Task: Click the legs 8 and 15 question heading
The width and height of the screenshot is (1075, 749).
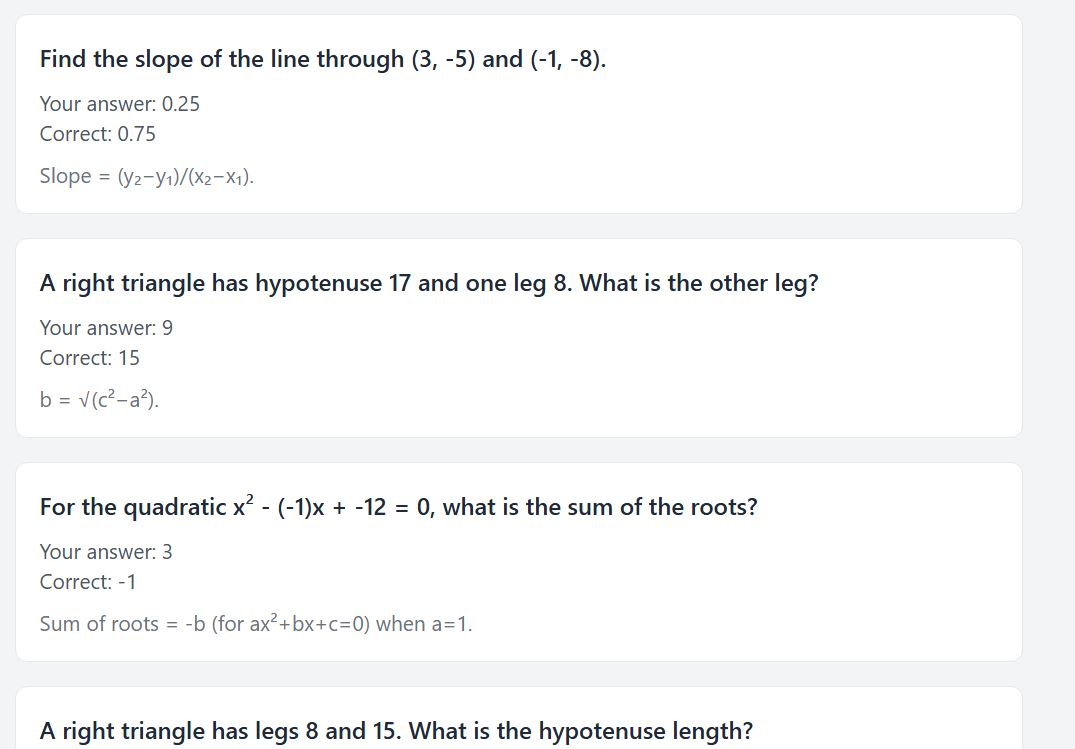Action: (x=396, y=731)
